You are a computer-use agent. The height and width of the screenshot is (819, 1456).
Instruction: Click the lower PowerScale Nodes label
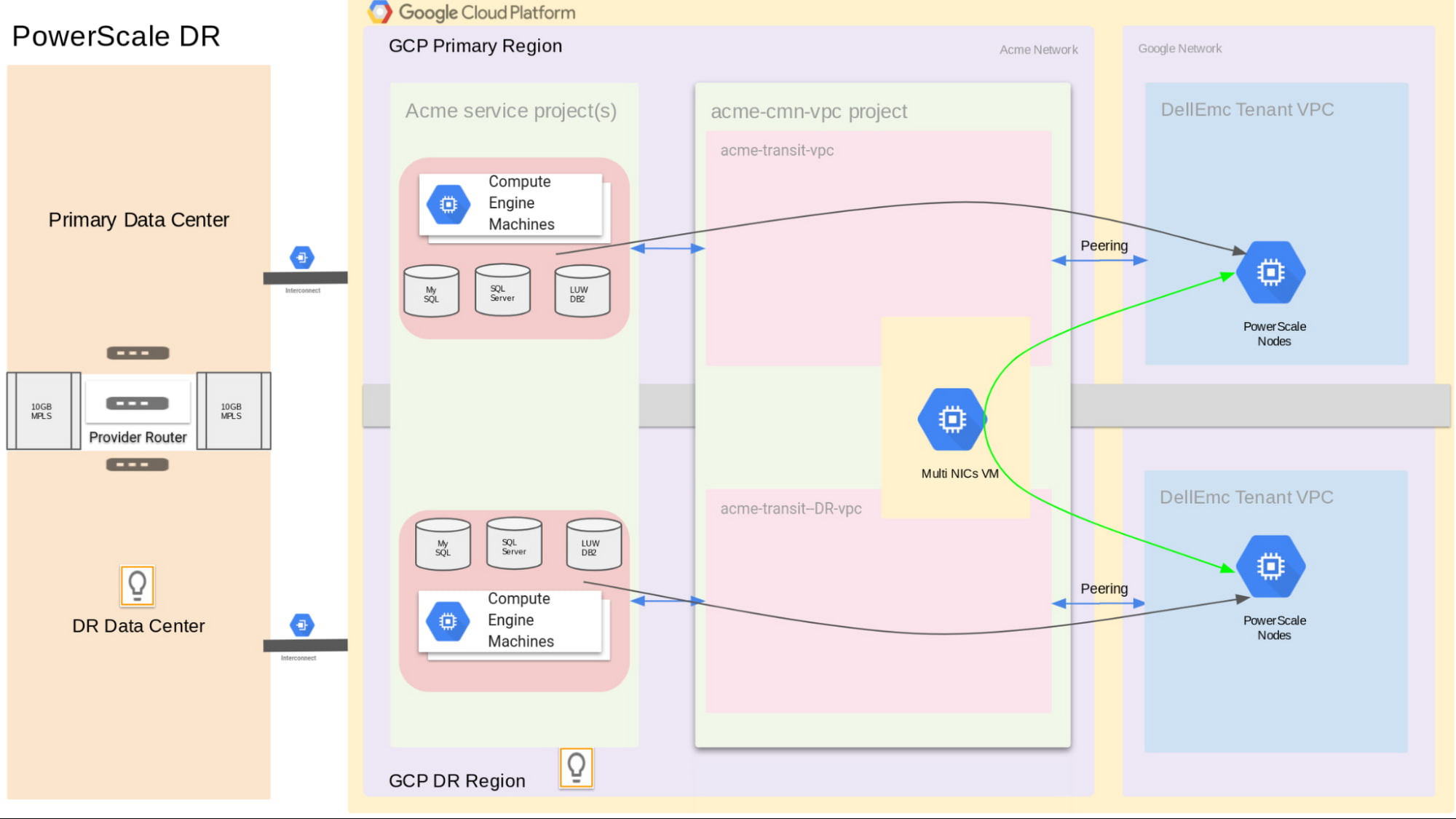pyautogui.click(x=1274, y=628)
